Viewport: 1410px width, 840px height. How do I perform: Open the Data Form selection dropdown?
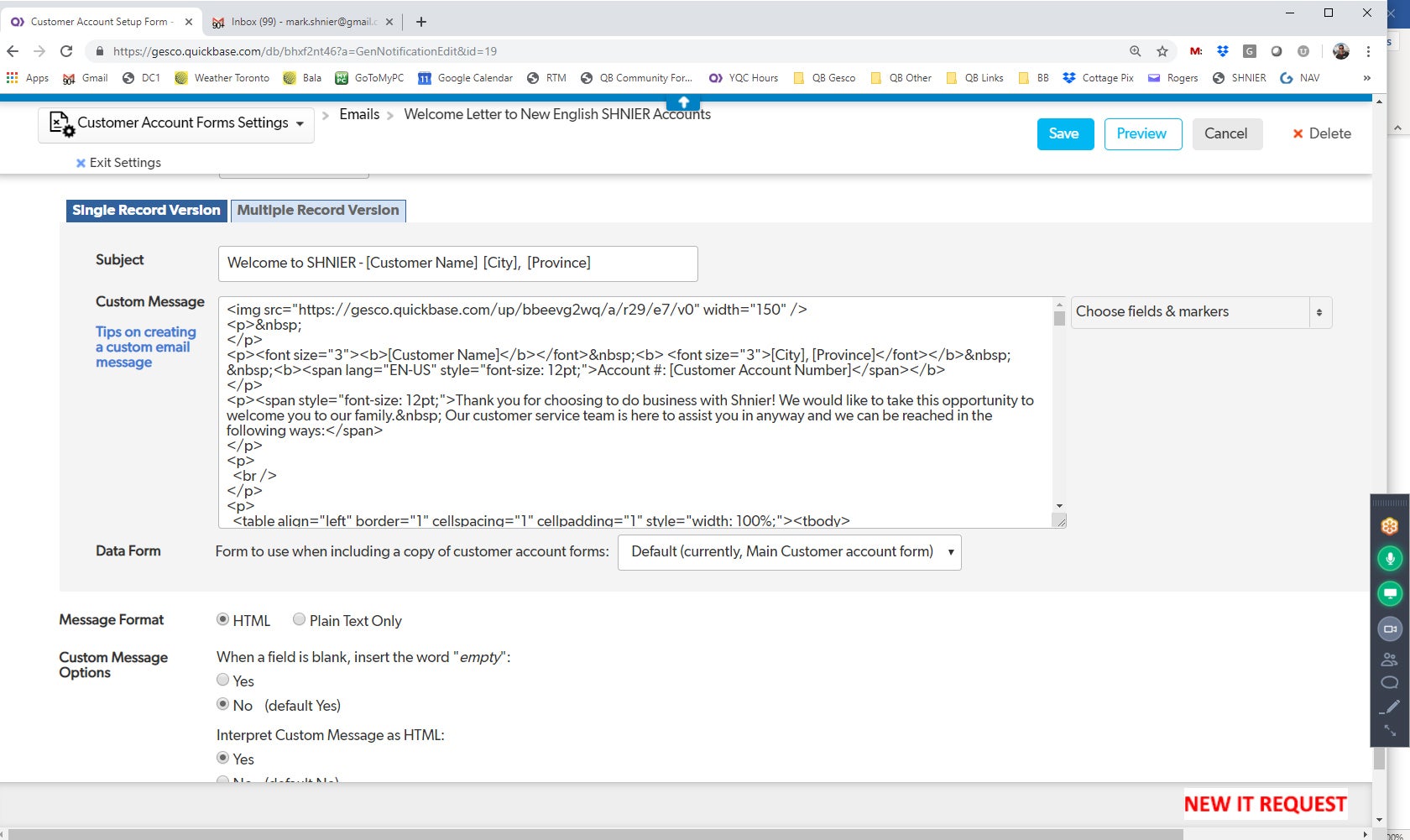pyautogui.click(x=789, y=552)
